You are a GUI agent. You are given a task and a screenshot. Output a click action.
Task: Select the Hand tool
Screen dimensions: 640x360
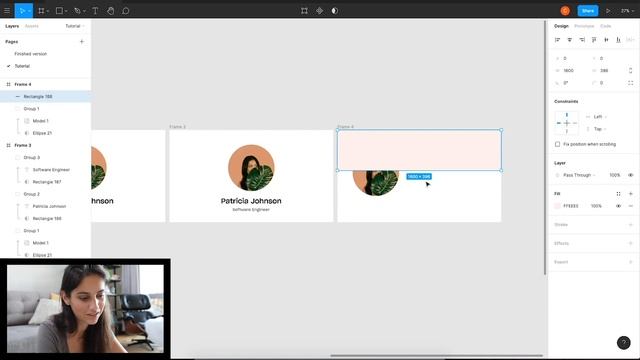pyautogui.click(x=111, y=11)
